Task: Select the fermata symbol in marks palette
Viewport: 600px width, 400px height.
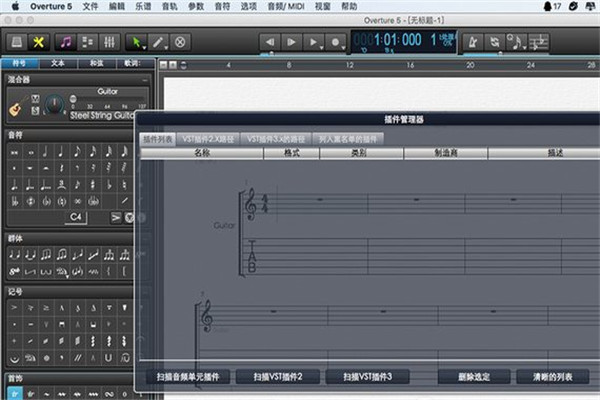Action: click(15, 358)
